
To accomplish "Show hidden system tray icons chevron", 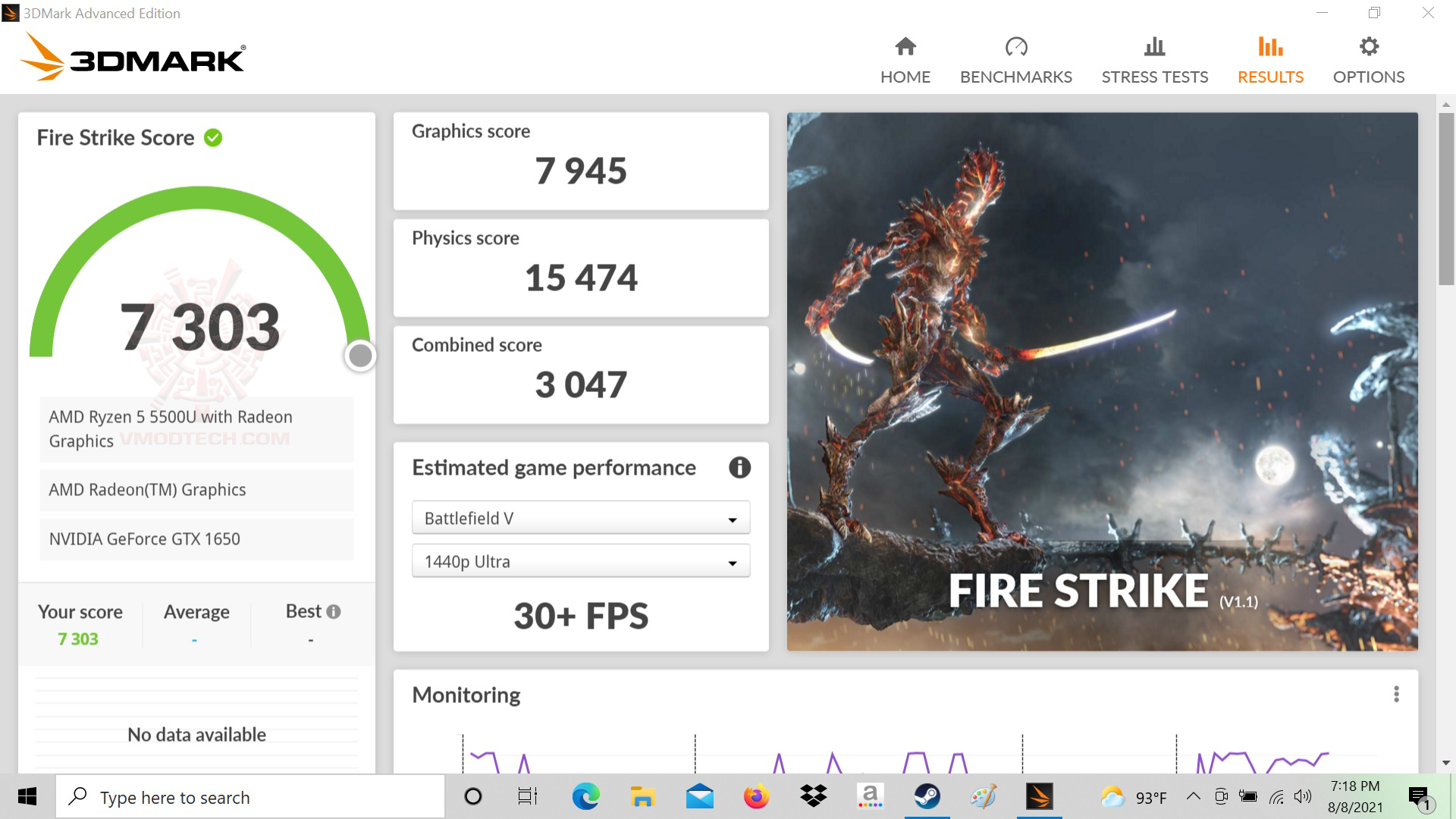I will [x=1193, y=796].
